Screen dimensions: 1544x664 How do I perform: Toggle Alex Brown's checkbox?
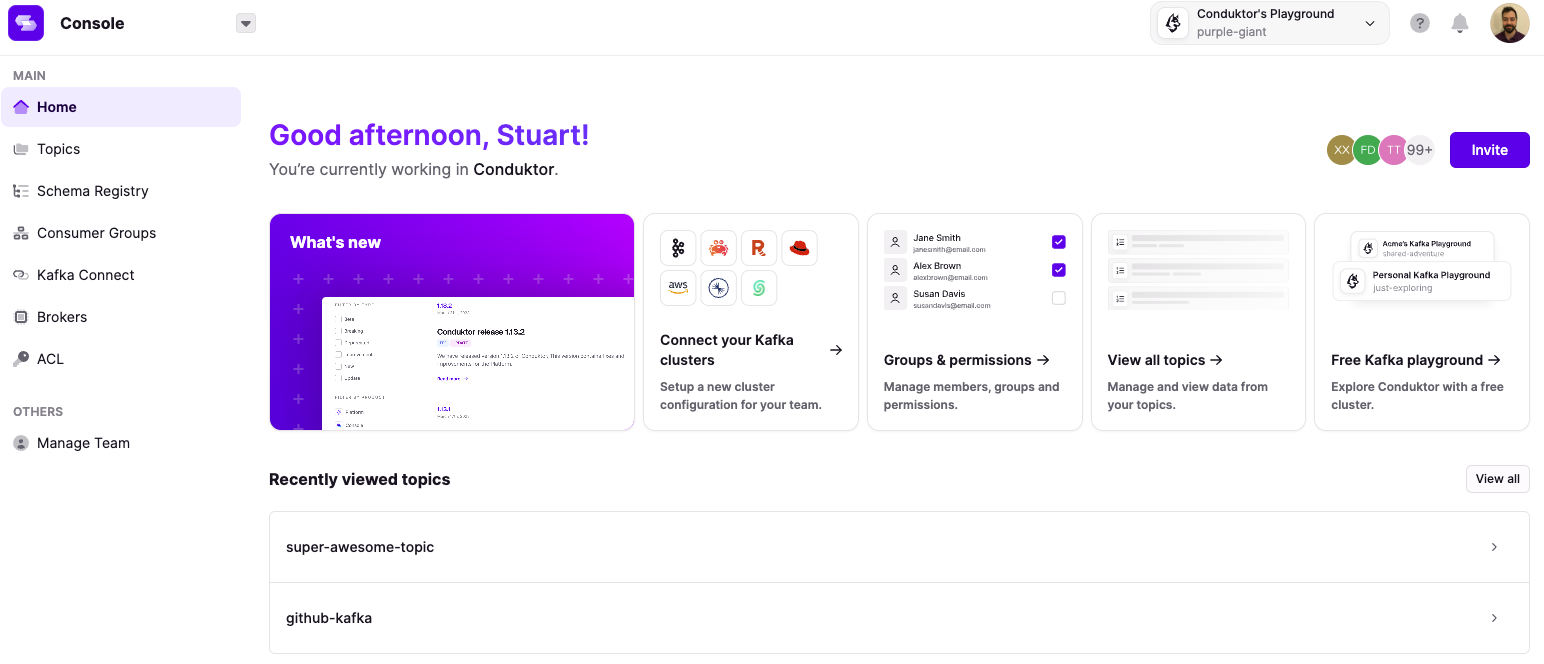pyautogui.click(x=1059, y=270)
